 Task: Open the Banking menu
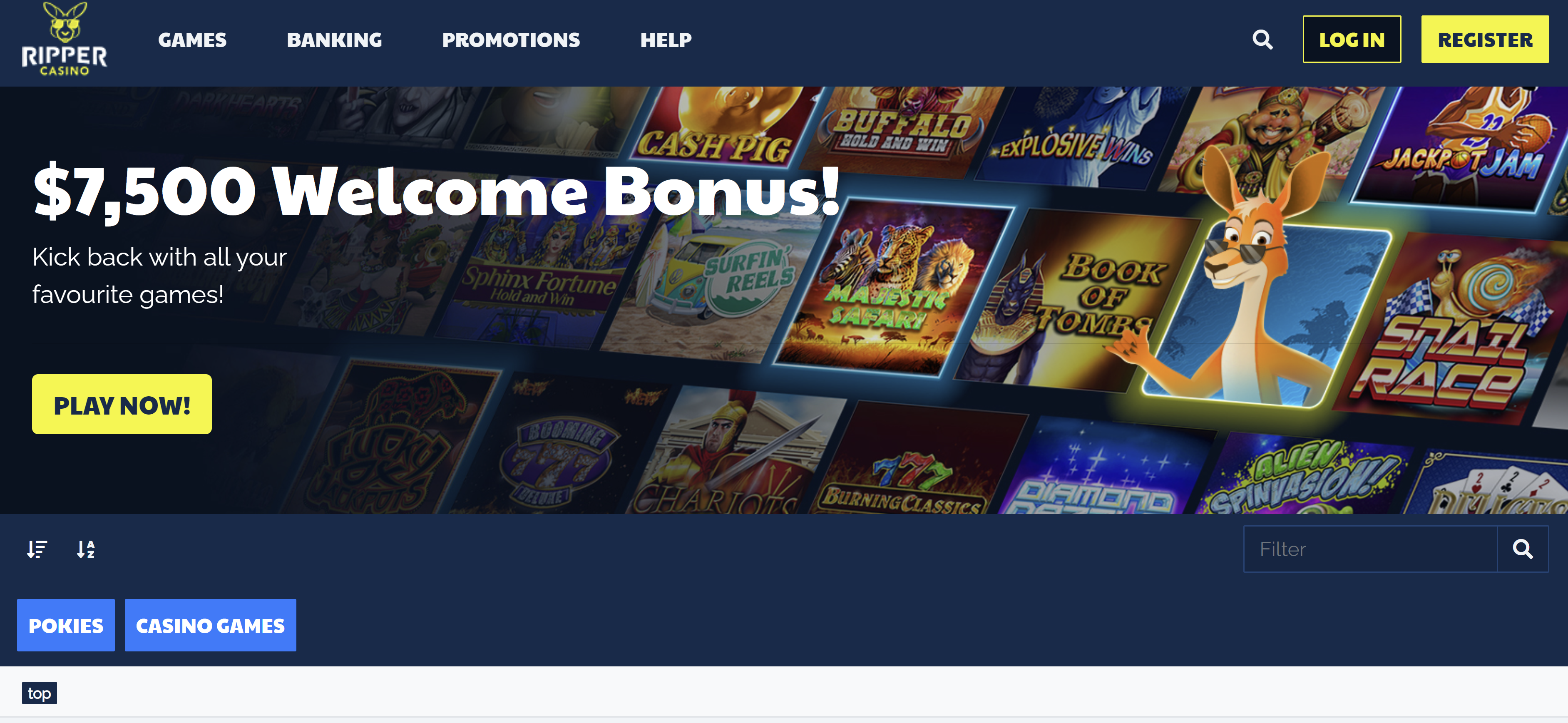[334, 40]
